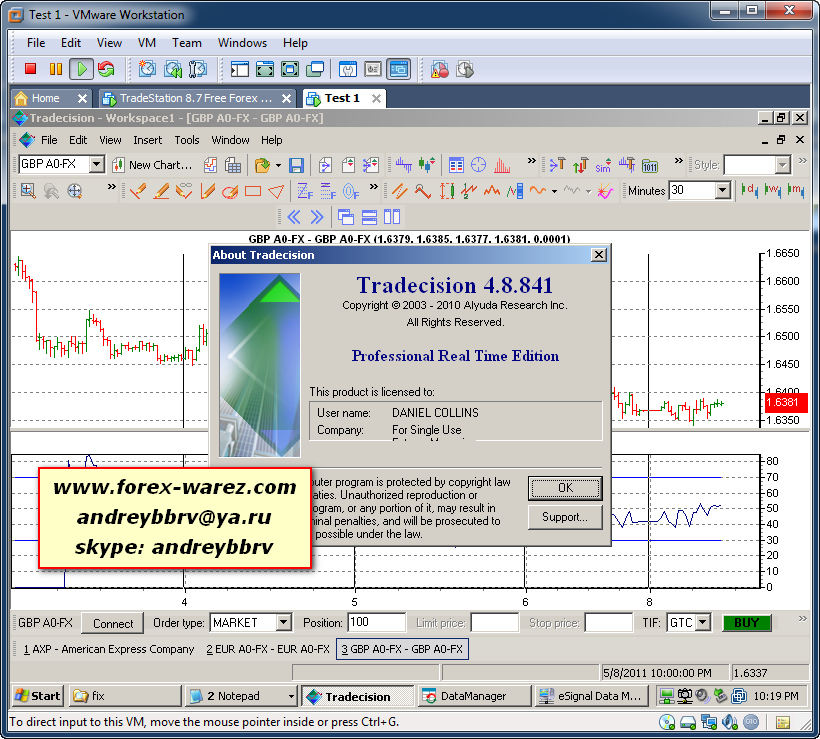This screenshot has height=739, width=820.
Task: Click the scroll chart left double-arrow
Action: click(294, 217)
